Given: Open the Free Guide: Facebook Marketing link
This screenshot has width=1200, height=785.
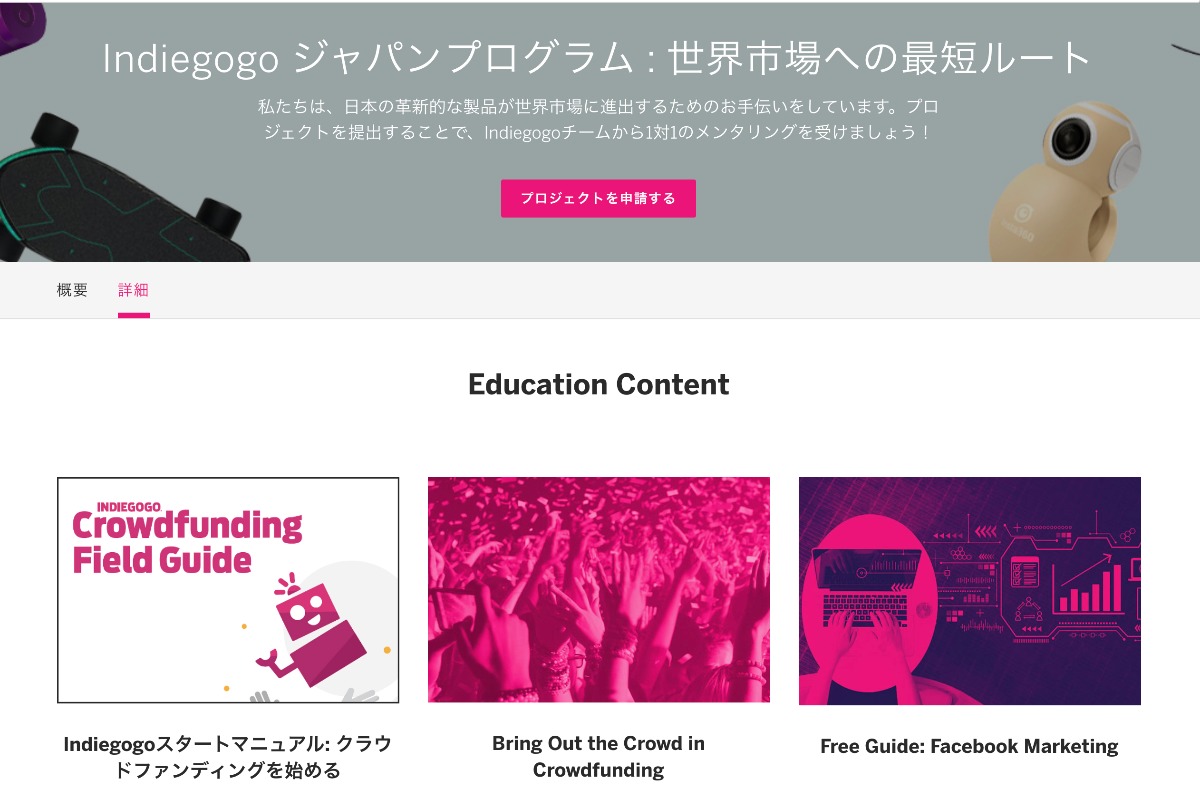Looking at the screenshot, I should (969, 746).
